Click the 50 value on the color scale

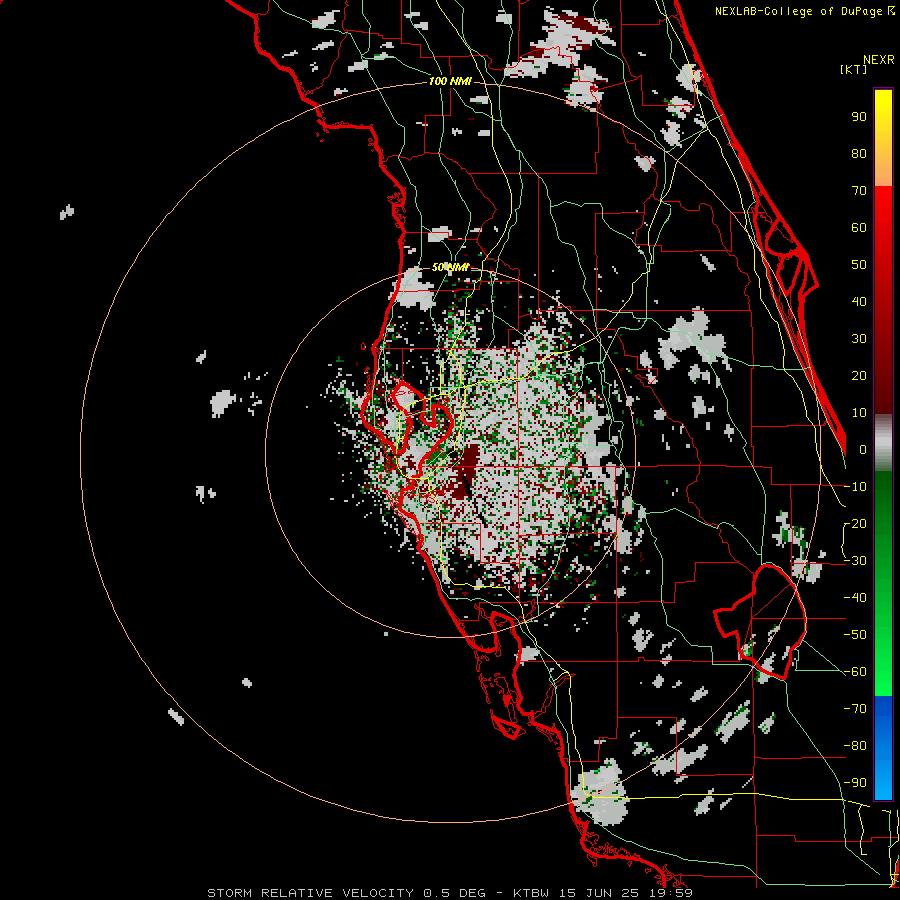[x=859, y=265]
